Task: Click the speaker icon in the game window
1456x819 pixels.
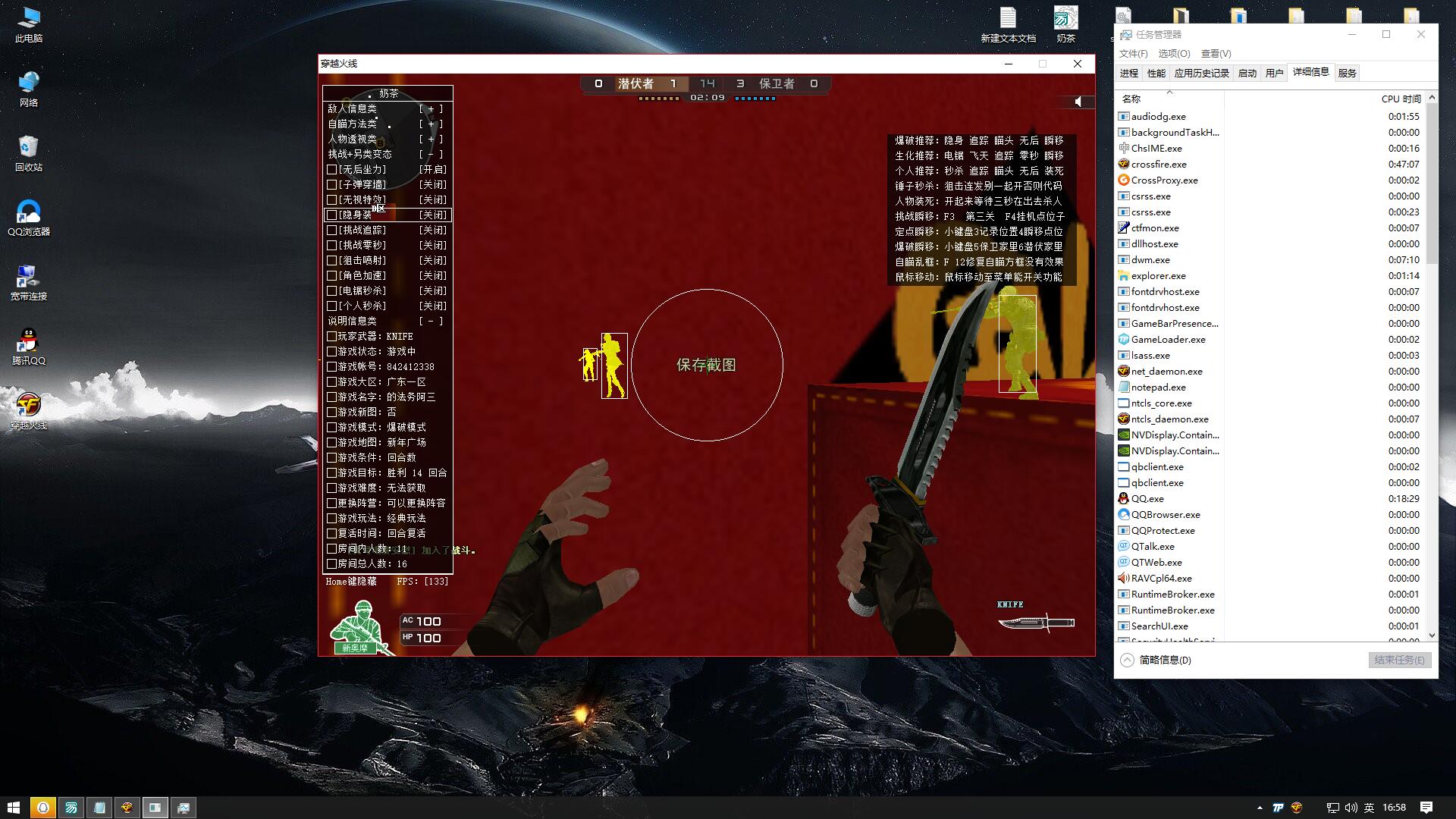Action: (1078, 102)
